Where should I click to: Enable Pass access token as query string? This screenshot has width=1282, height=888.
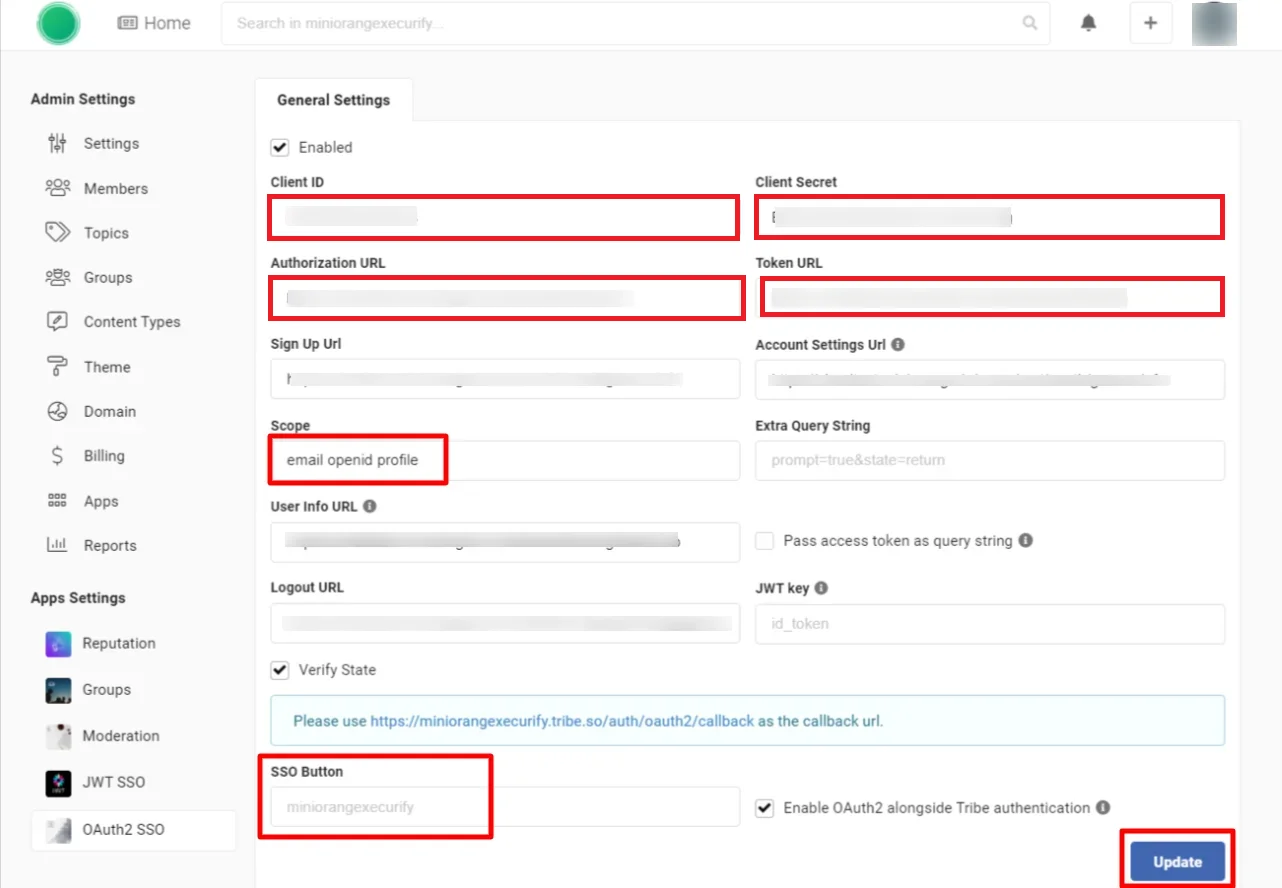click(764, 540)
